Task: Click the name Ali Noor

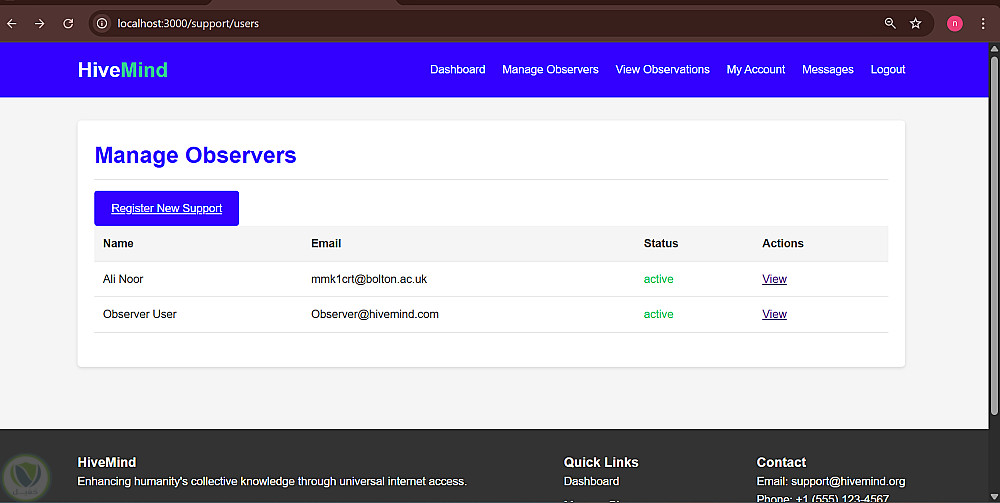Action: click(123, 279)
